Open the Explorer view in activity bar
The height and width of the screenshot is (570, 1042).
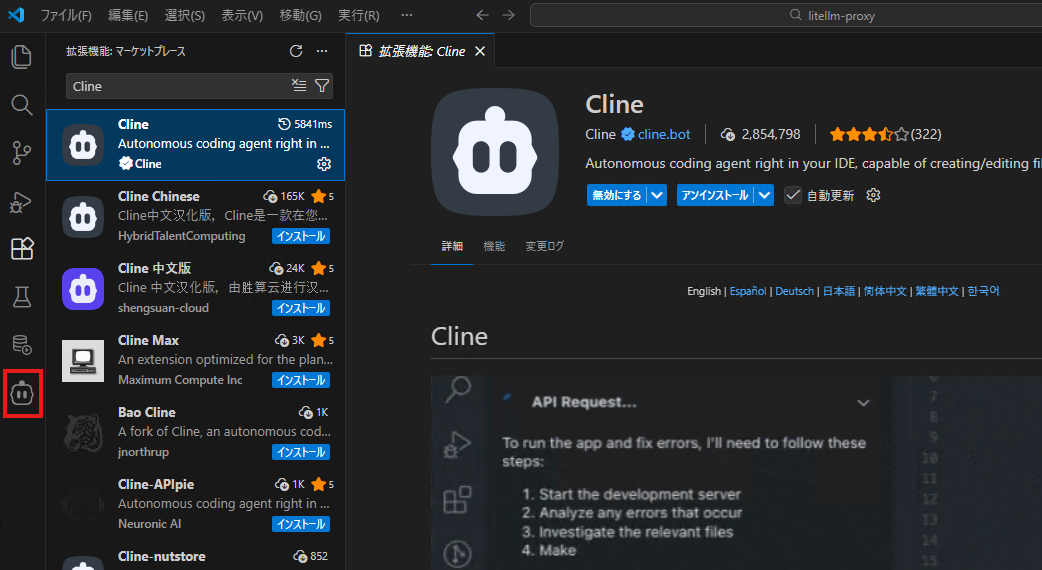(22, 57)
